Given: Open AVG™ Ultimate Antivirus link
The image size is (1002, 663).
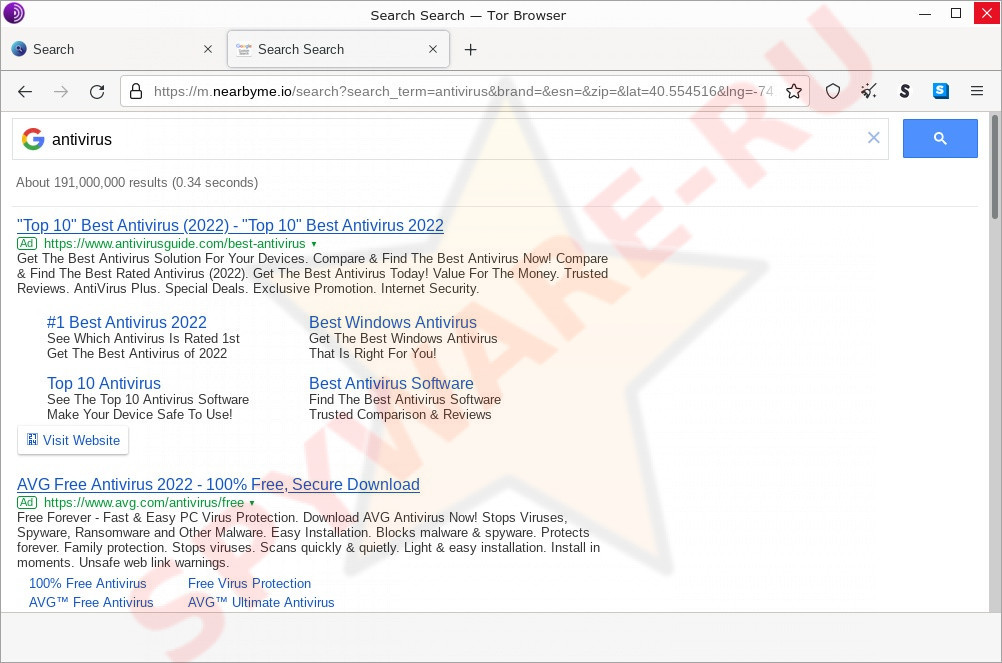Looking at the screenshot, I should coord(261,602).
